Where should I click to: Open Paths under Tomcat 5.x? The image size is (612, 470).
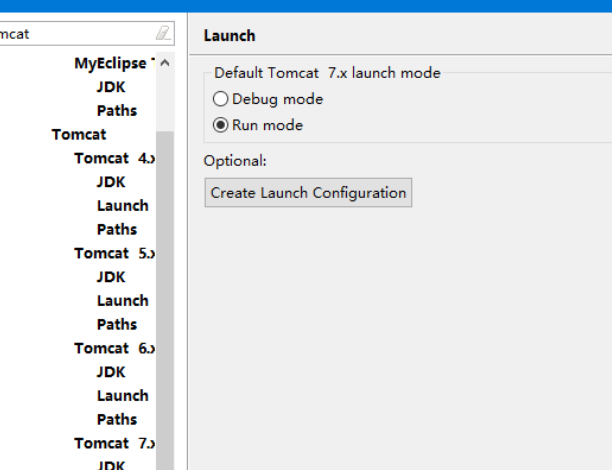(117, 324)
